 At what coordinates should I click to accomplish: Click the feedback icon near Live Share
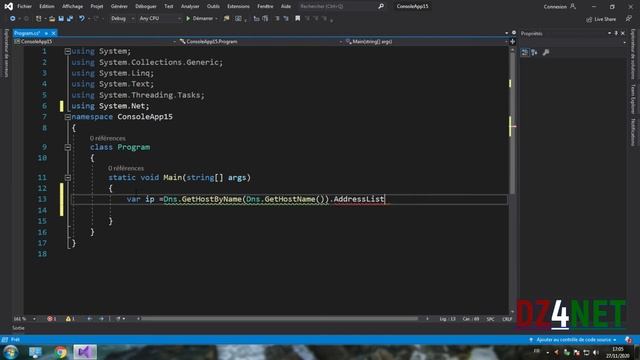pos(628,19)
